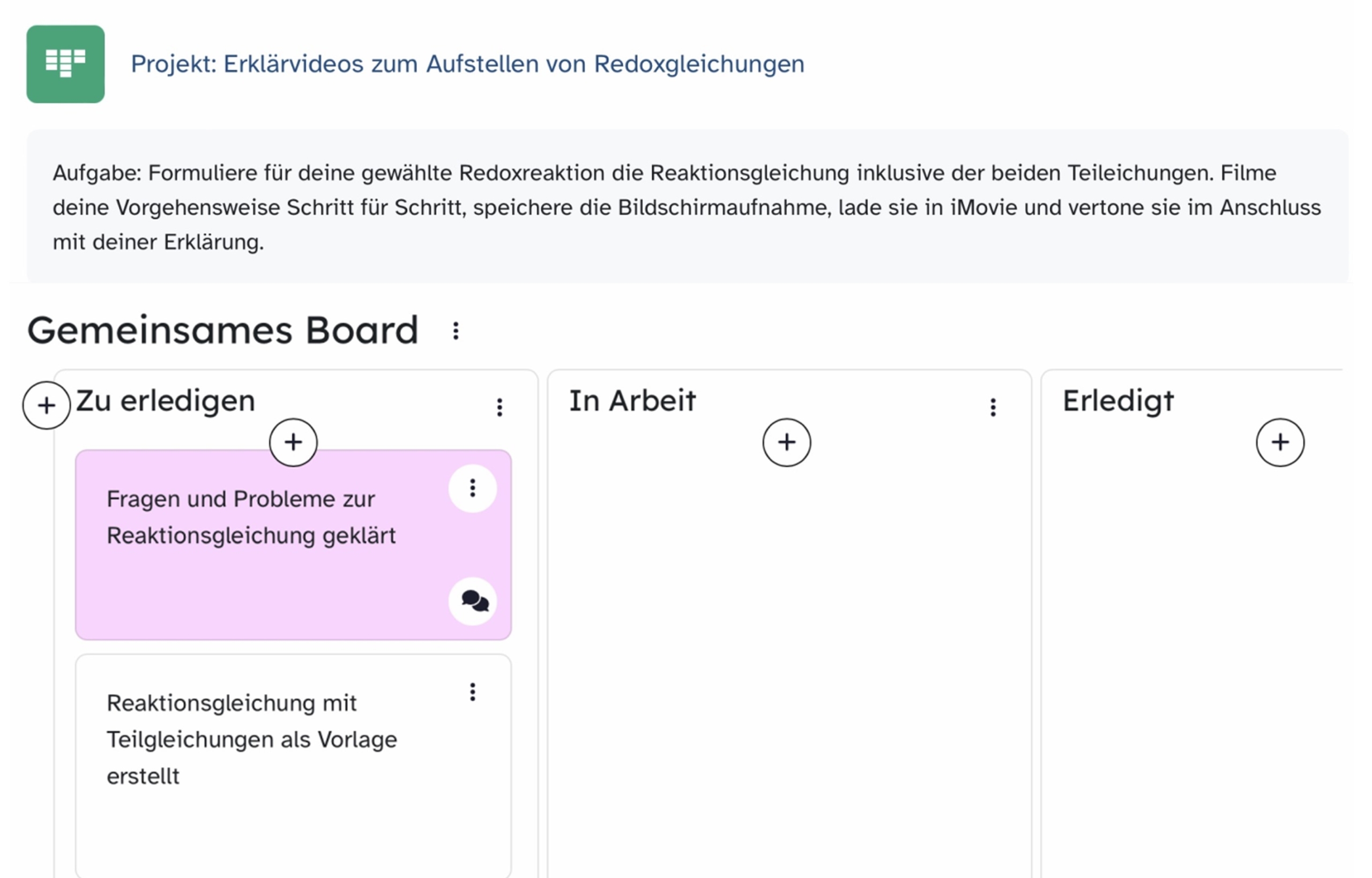Click the In Arbeit column heading
The height and width of the screenshot is (878, 1372).
coord(632,401)
